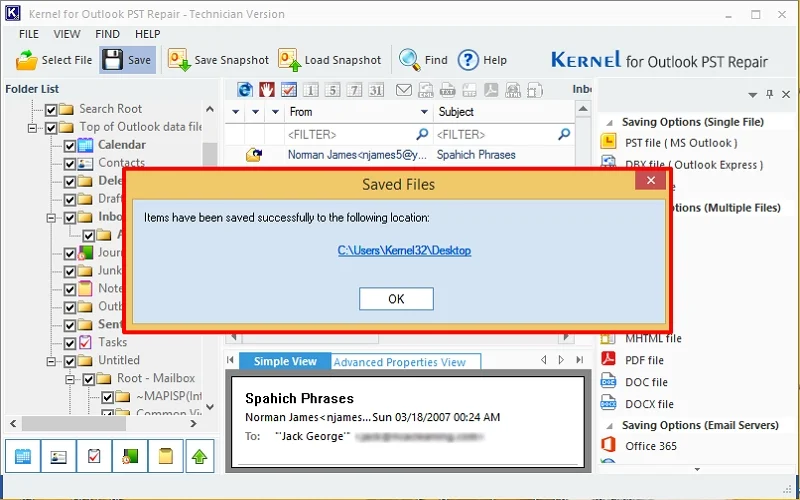Click the pin icon on the saving options pane
Image resolution: width=800 pixels, height=500 pixels.
pos(769,94)
